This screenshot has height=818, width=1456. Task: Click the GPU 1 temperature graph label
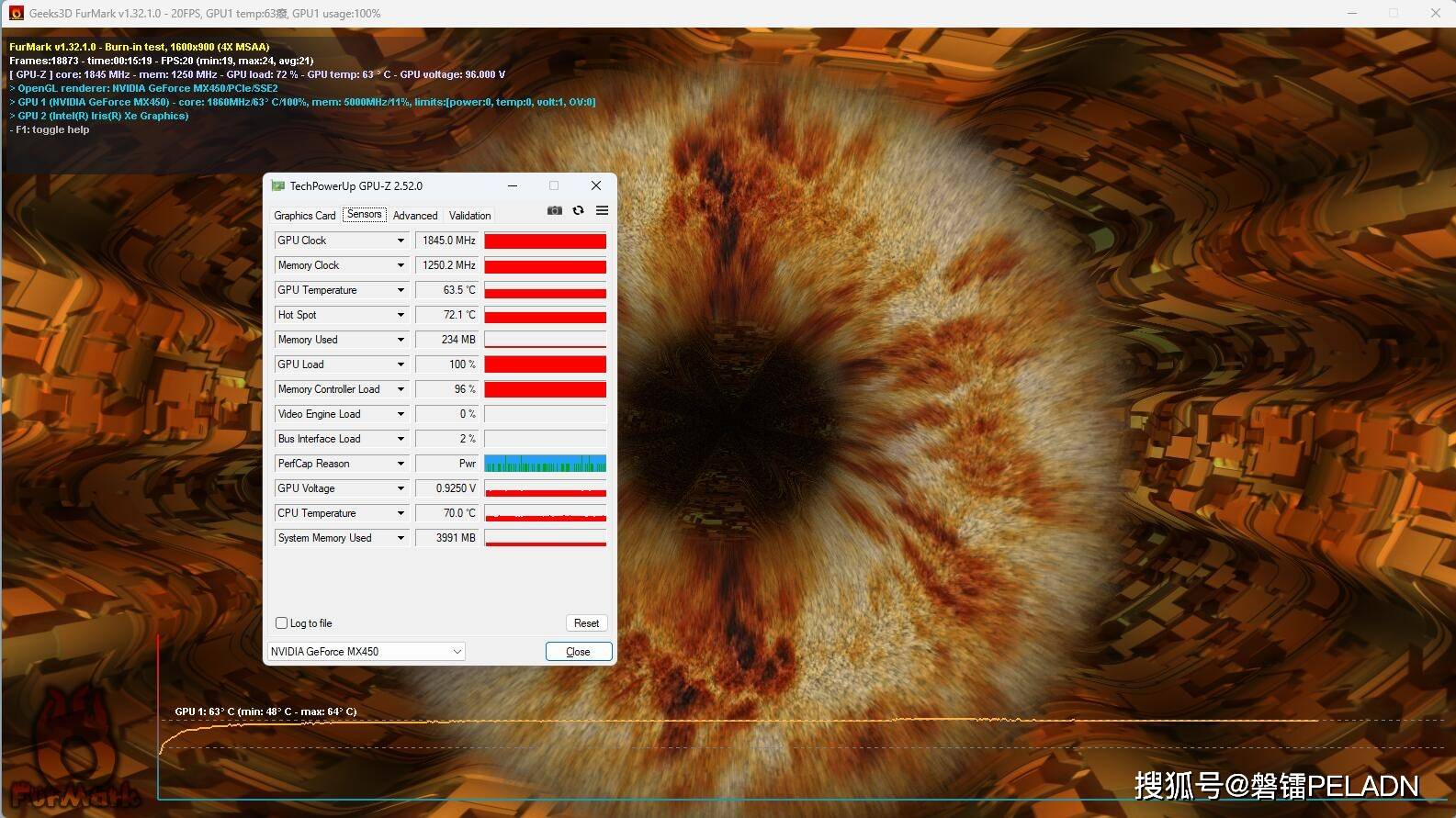click(265, 712)
